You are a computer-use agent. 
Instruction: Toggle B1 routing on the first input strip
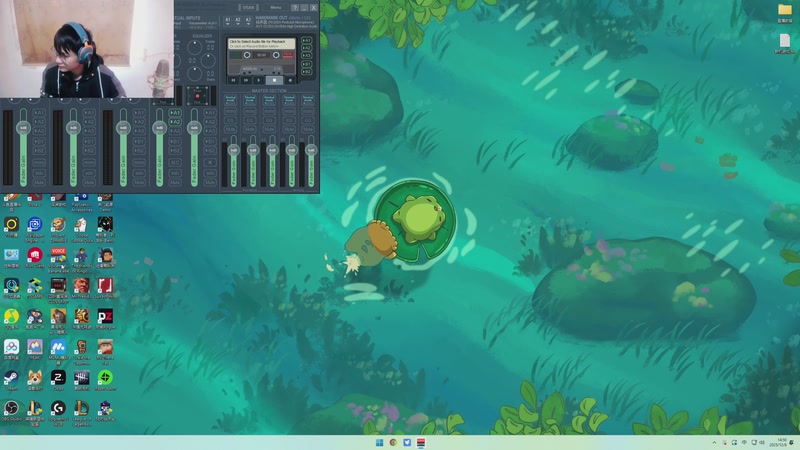point(39,141)
